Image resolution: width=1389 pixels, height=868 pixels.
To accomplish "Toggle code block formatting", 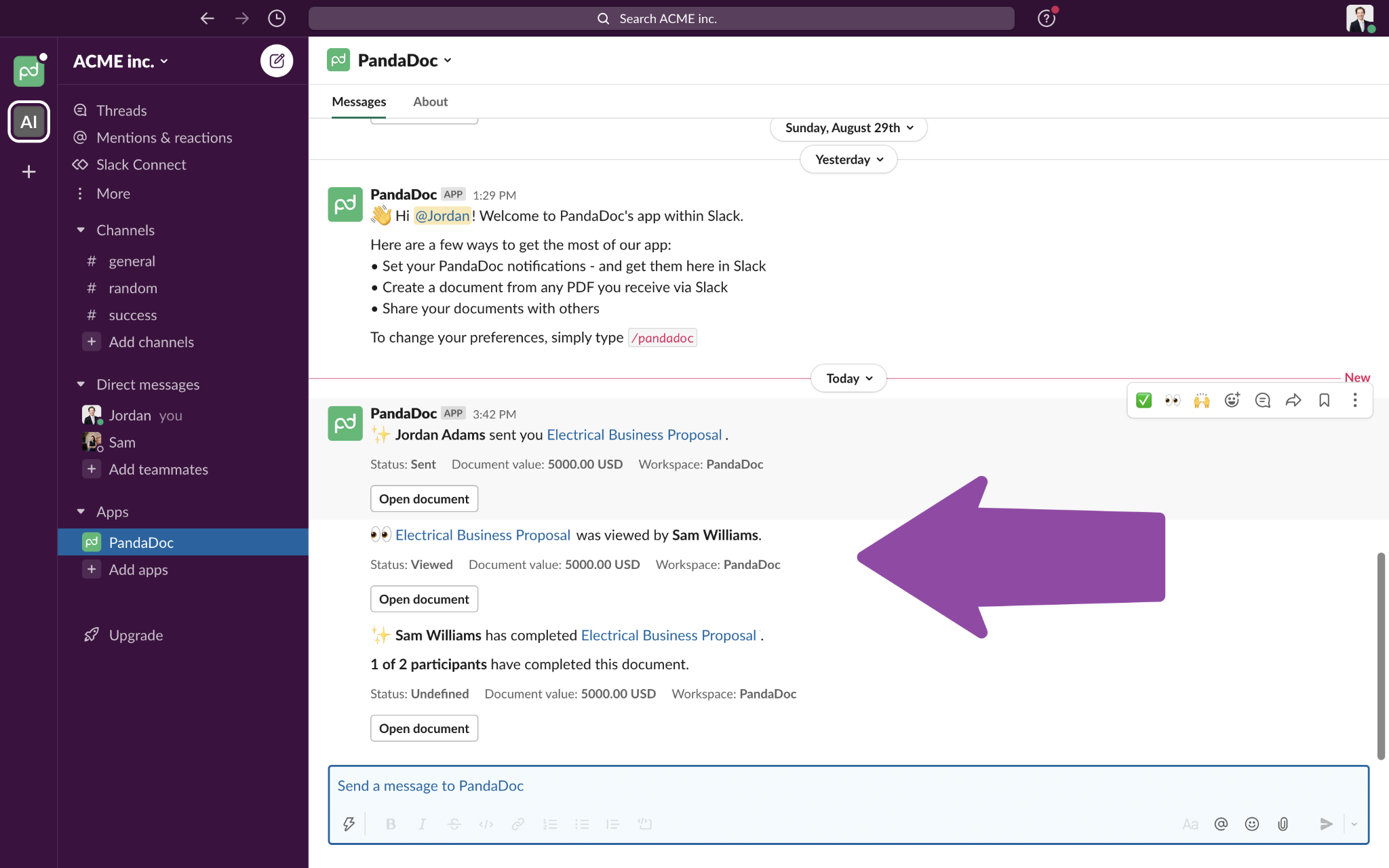I will click(645, 824).
